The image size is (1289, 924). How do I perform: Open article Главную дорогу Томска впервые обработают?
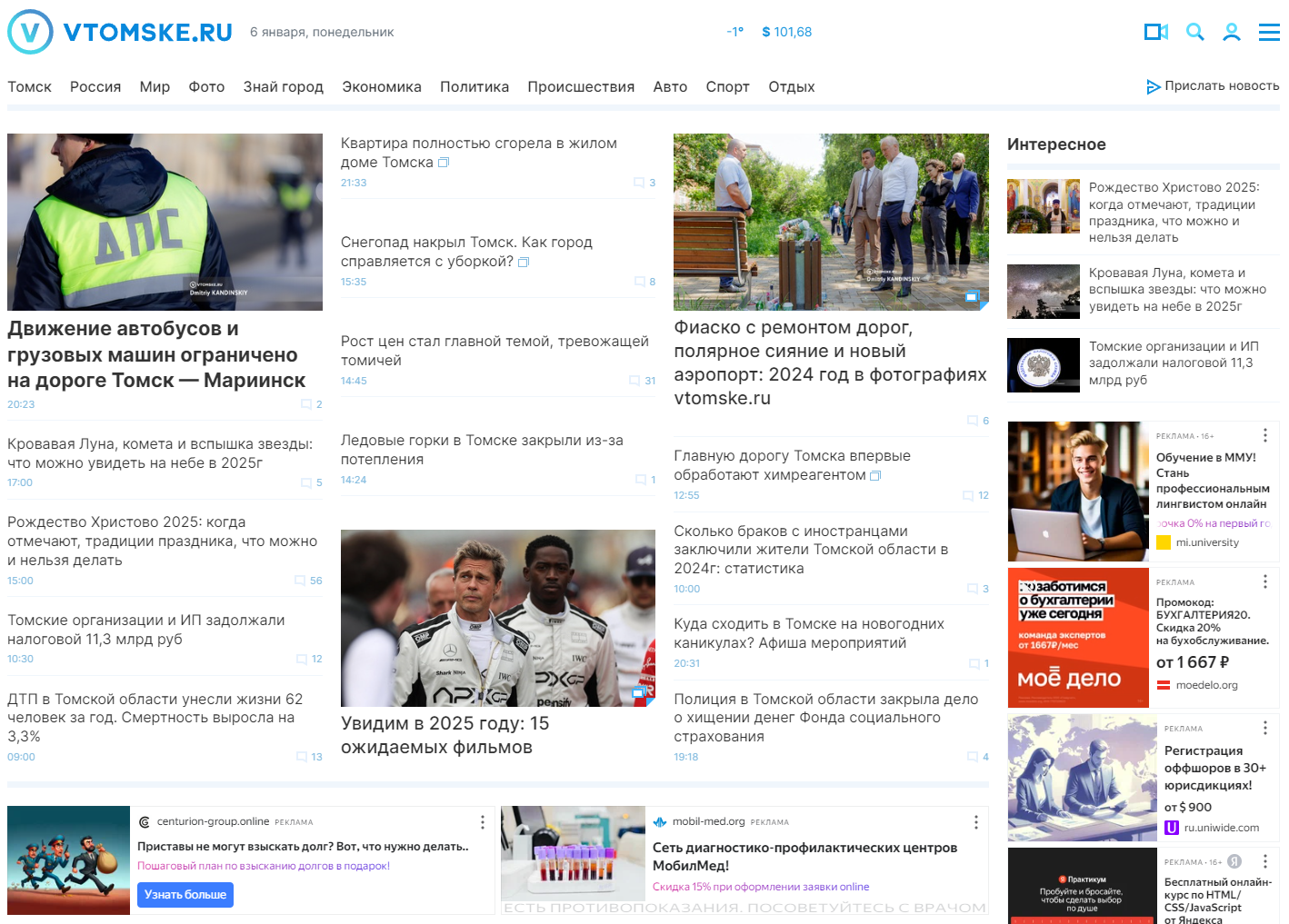pyautogui.click(x=792, y=465)
